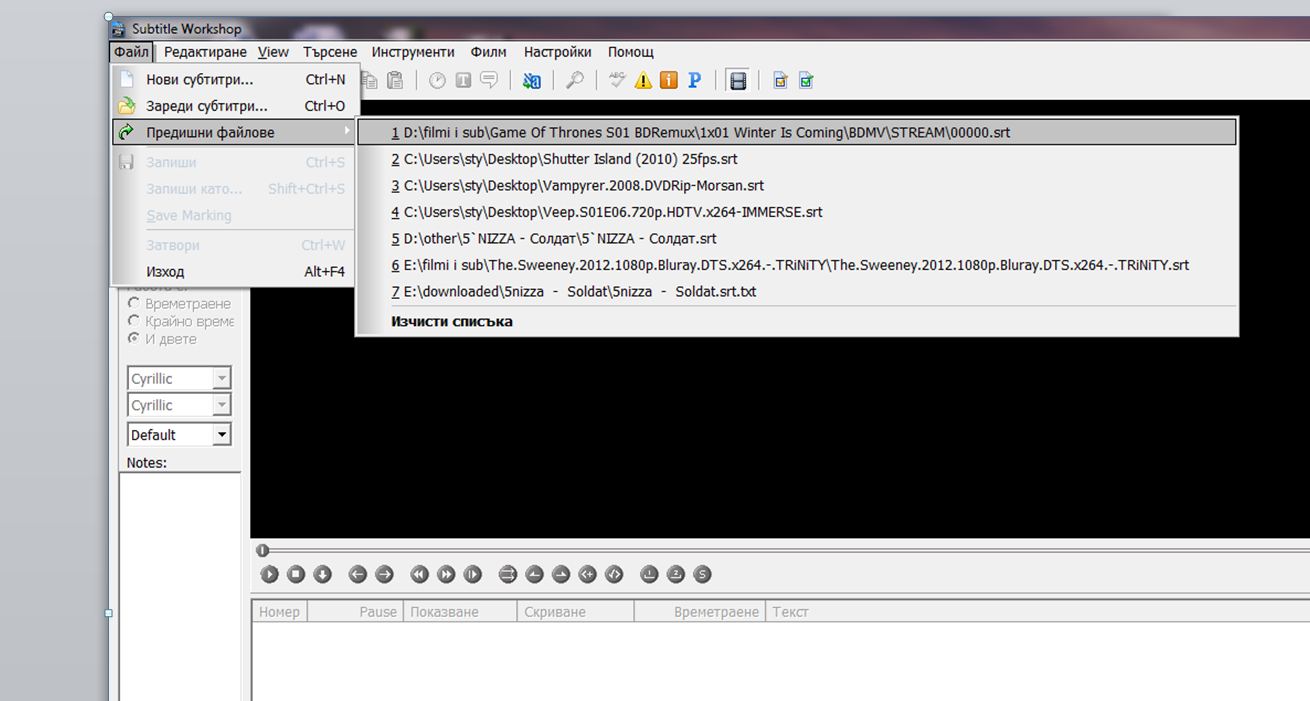
Task: Open recent file Shutter Island (2010) 25fps.srt
Action: point(564,159)
